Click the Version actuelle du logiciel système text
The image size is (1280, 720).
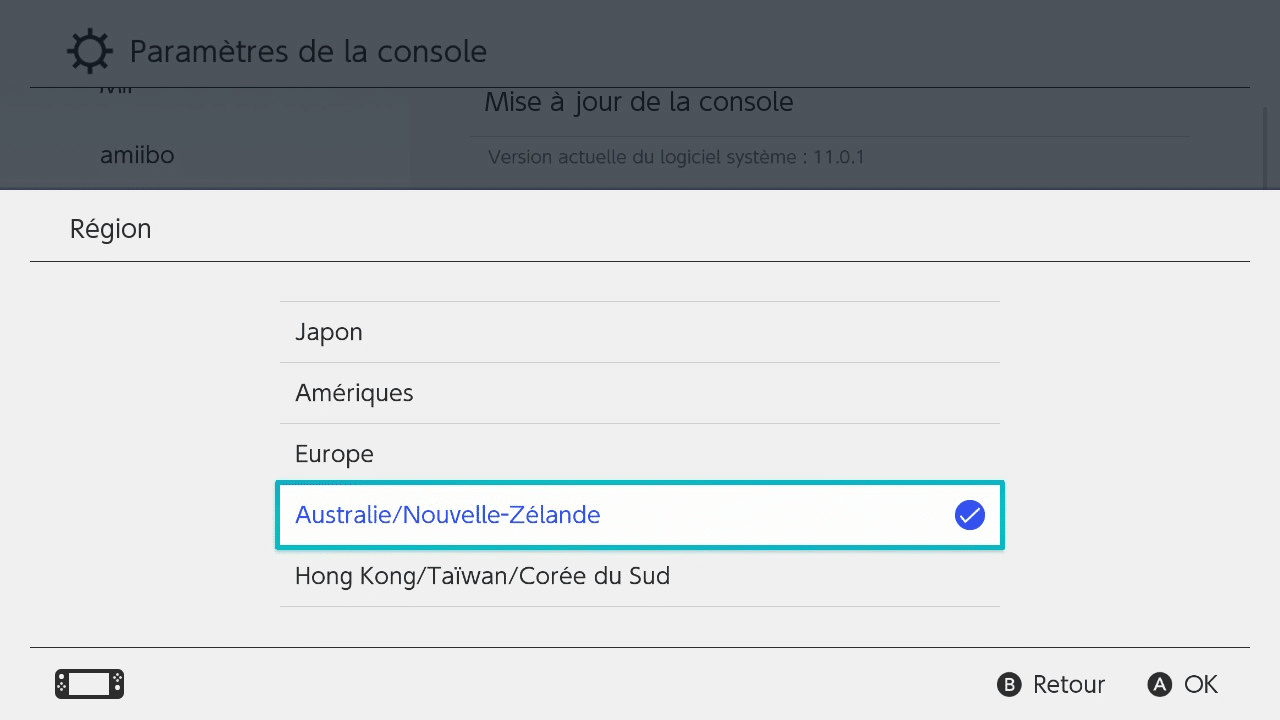pos(676,157)
